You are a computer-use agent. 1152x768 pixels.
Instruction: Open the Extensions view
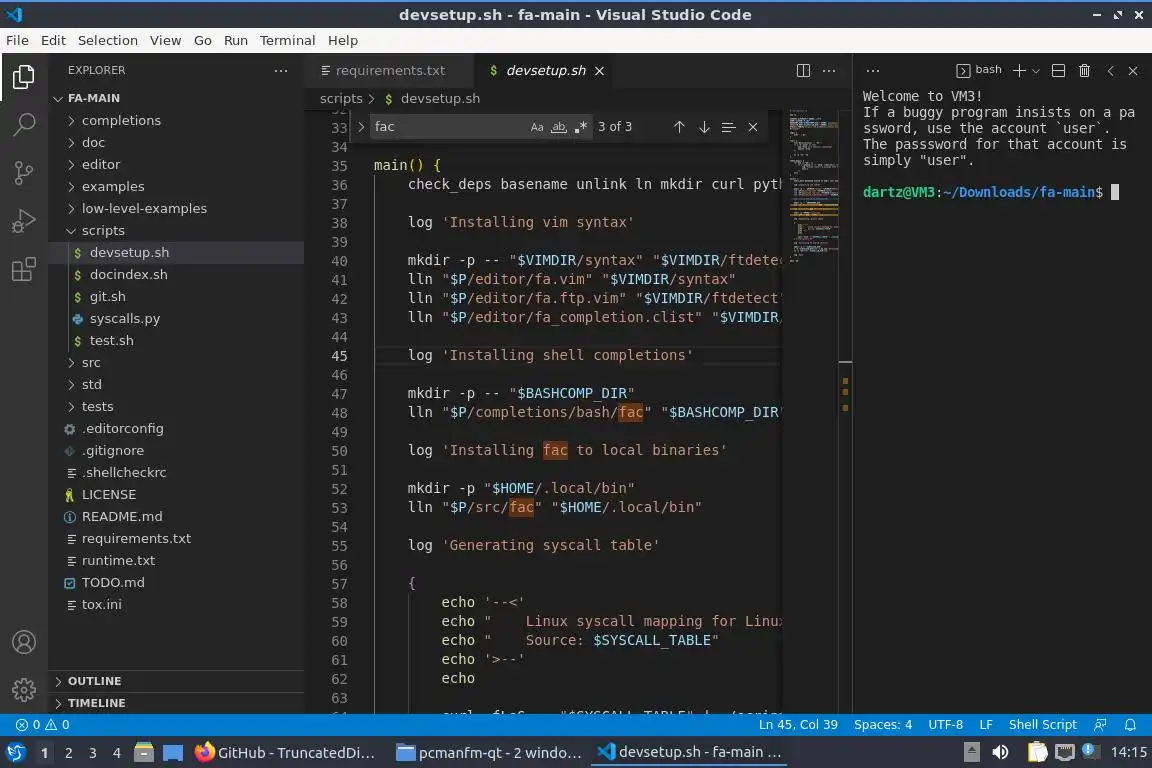coord(24,269)
